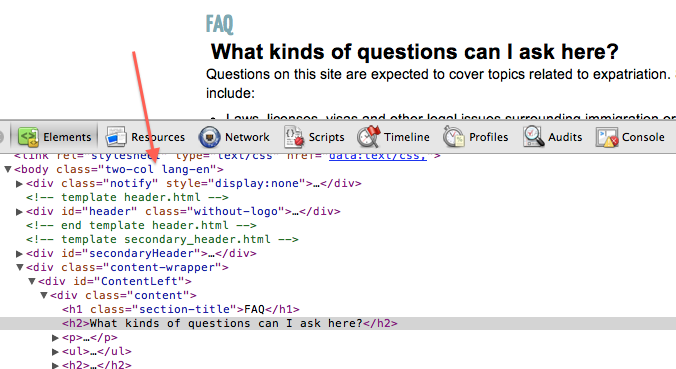Open the Timeline panel icon

click(x=369, y=137)
